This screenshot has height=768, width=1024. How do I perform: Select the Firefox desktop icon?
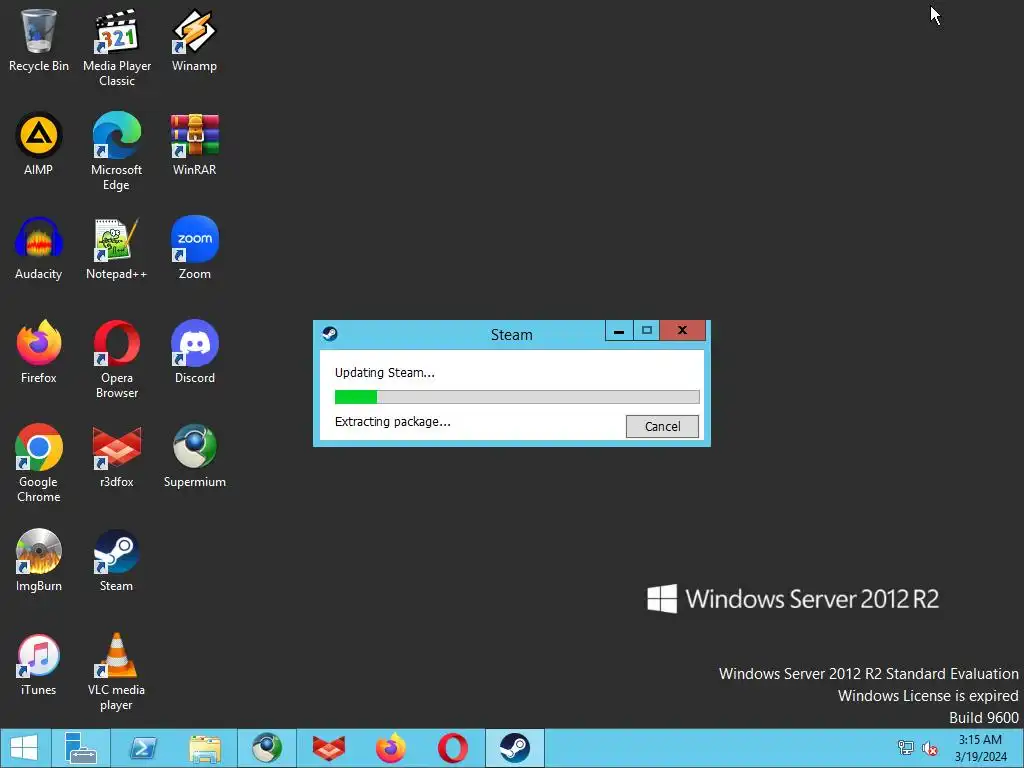pos(39,352)
